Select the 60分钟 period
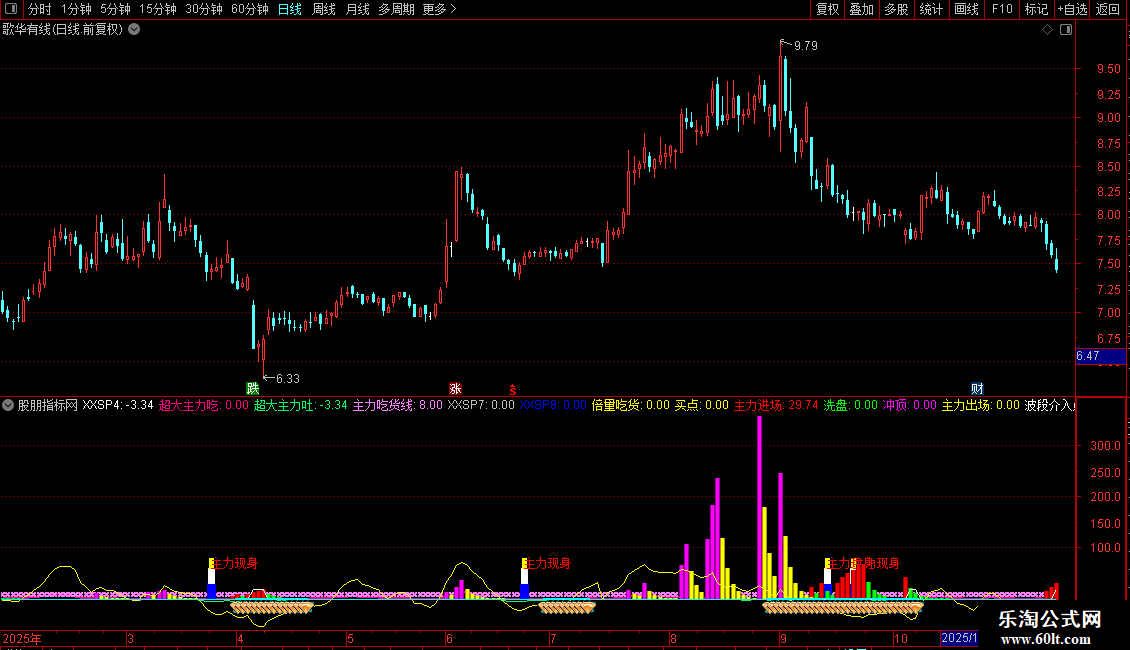 [x=250, y=9]
